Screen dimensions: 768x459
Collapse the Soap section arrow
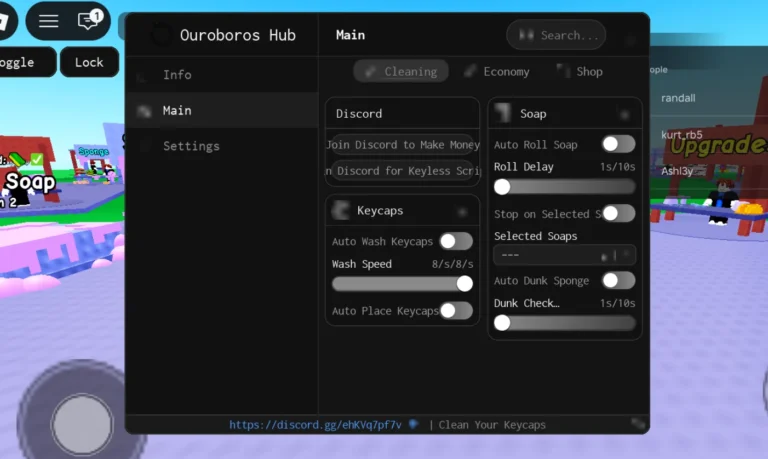624,115
